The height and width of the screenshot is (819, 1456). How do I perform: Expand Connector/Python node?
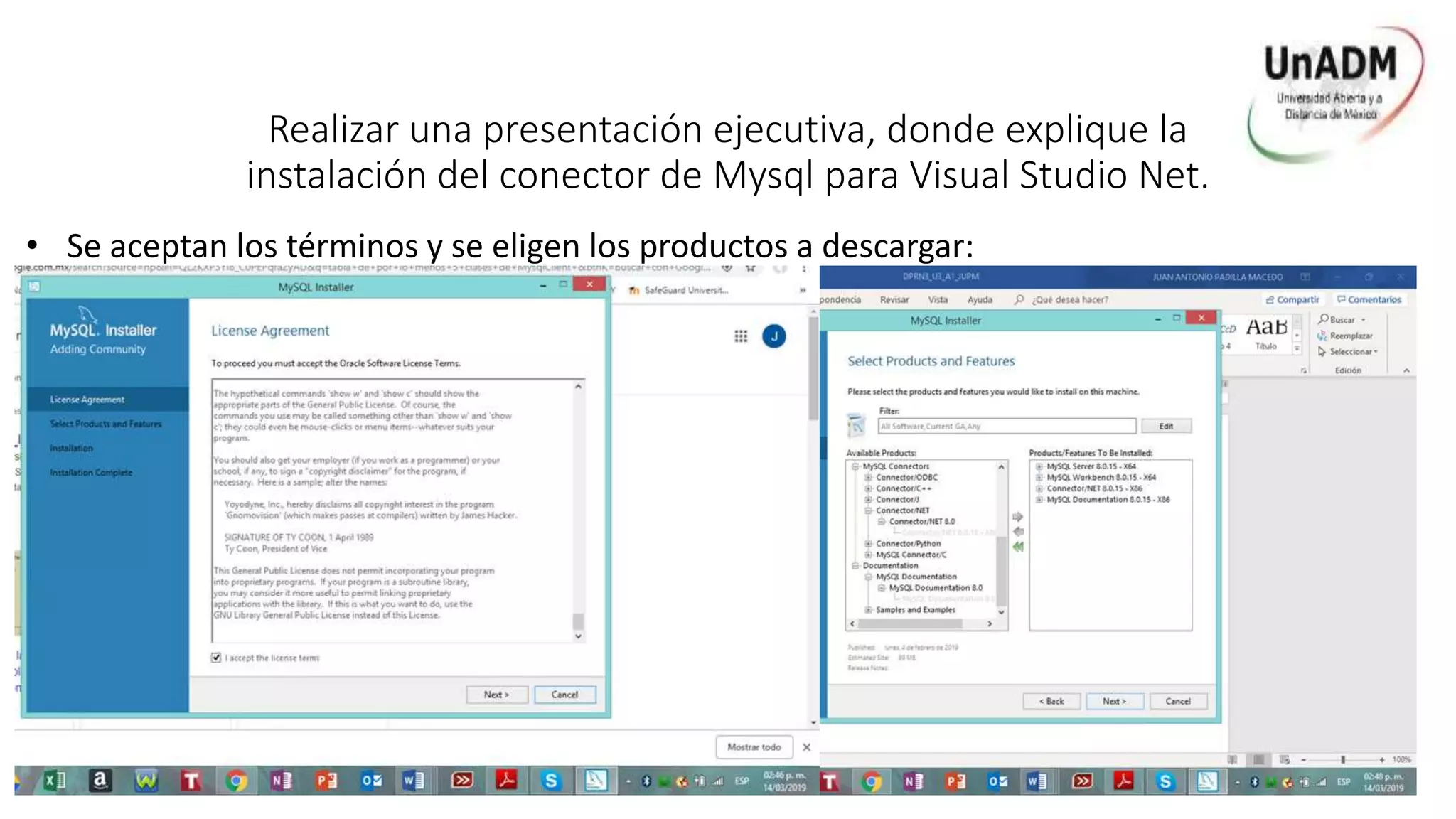coord(868,544)
